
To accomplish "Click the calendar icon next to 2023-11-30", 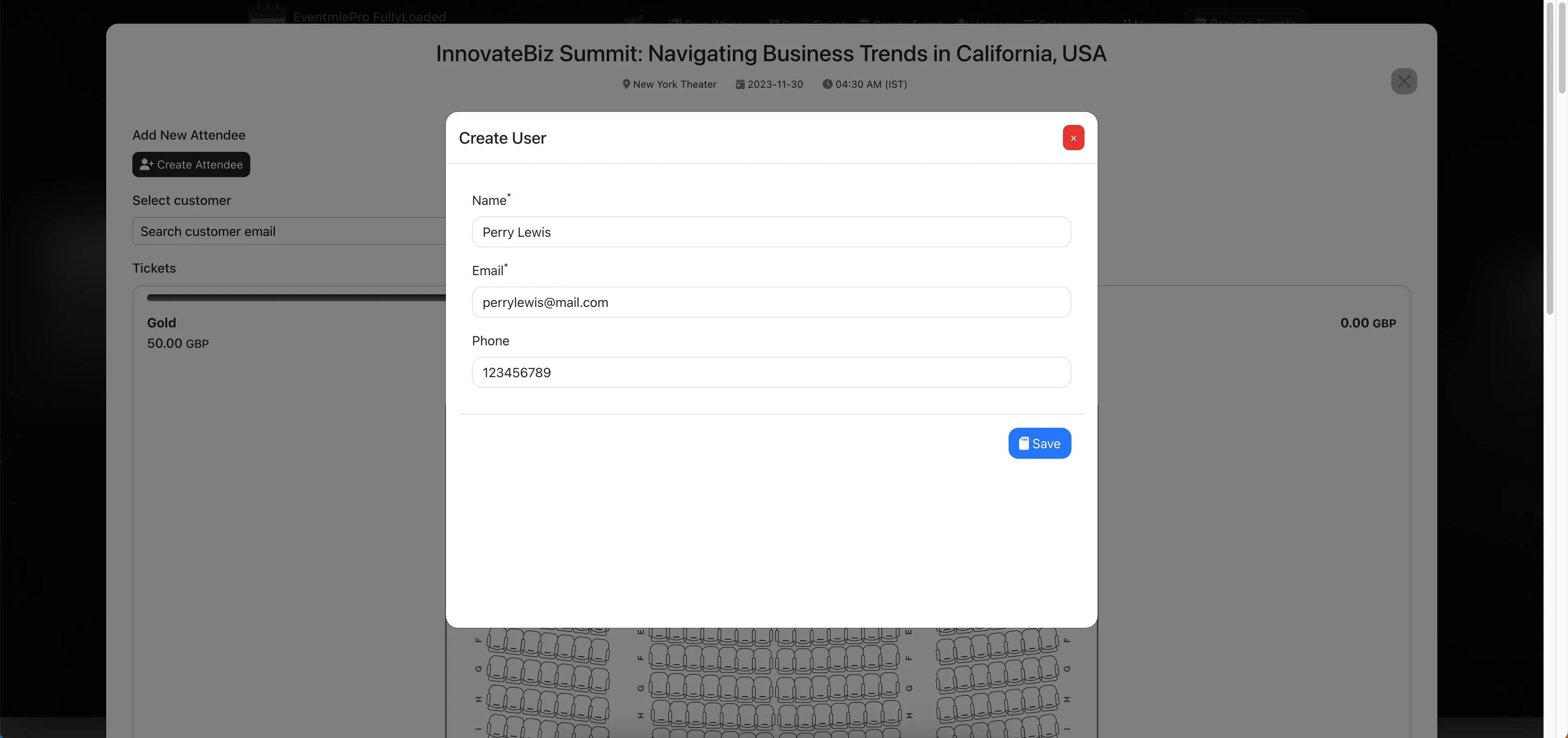I will 739,84.
